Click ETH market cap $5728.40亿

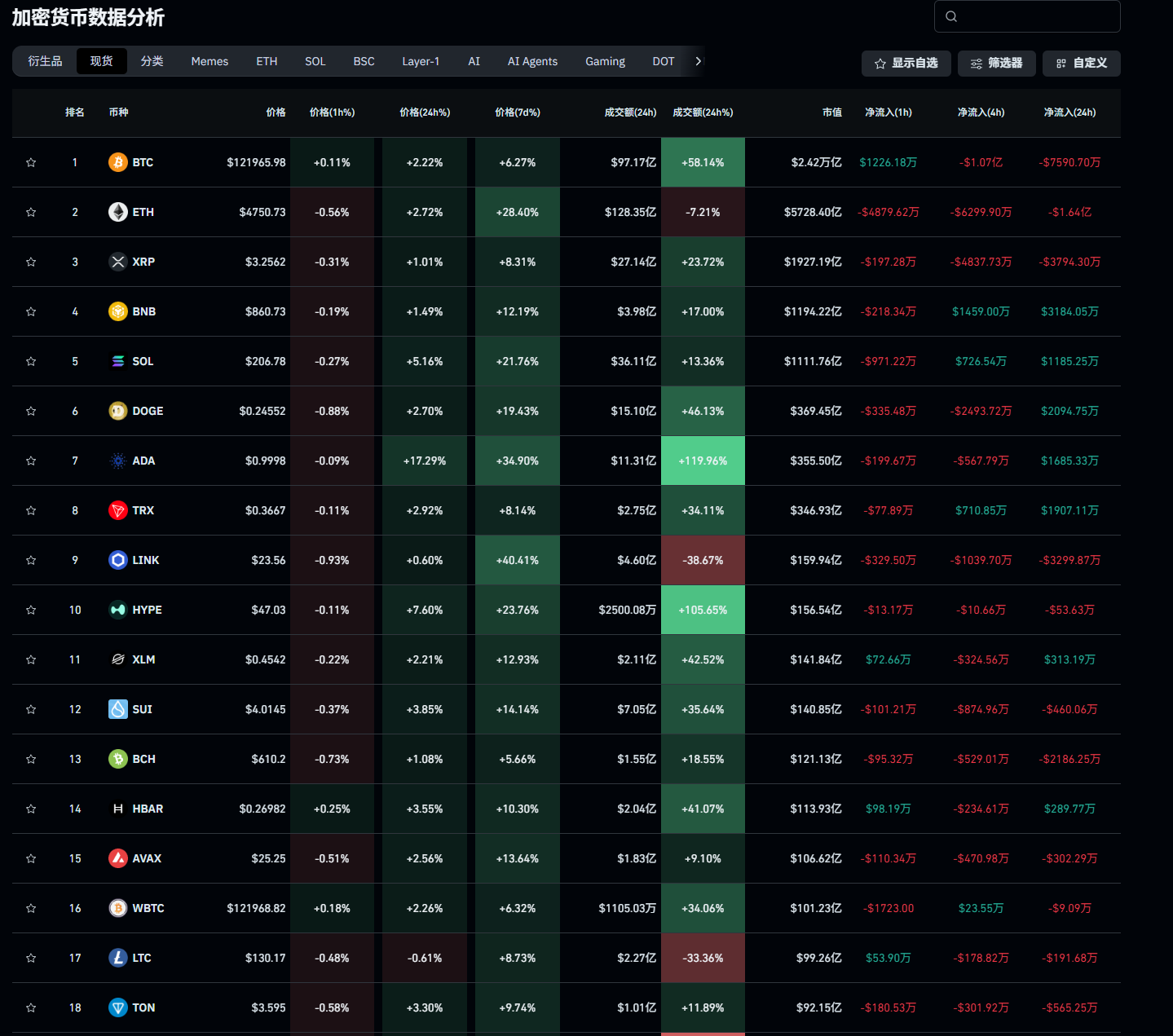pyautogui.click(x=813, y=212)
